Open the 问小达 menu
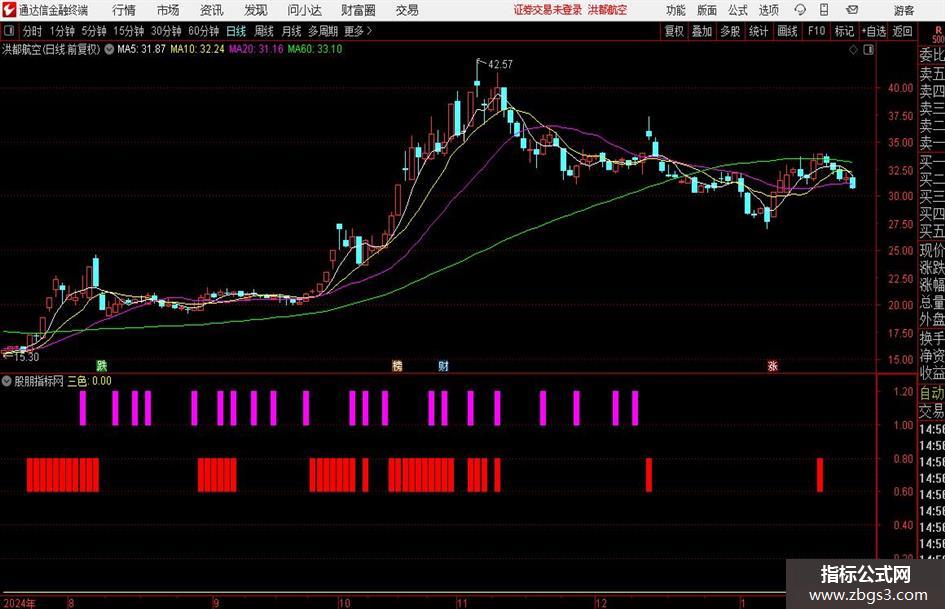 click(304, 10)
